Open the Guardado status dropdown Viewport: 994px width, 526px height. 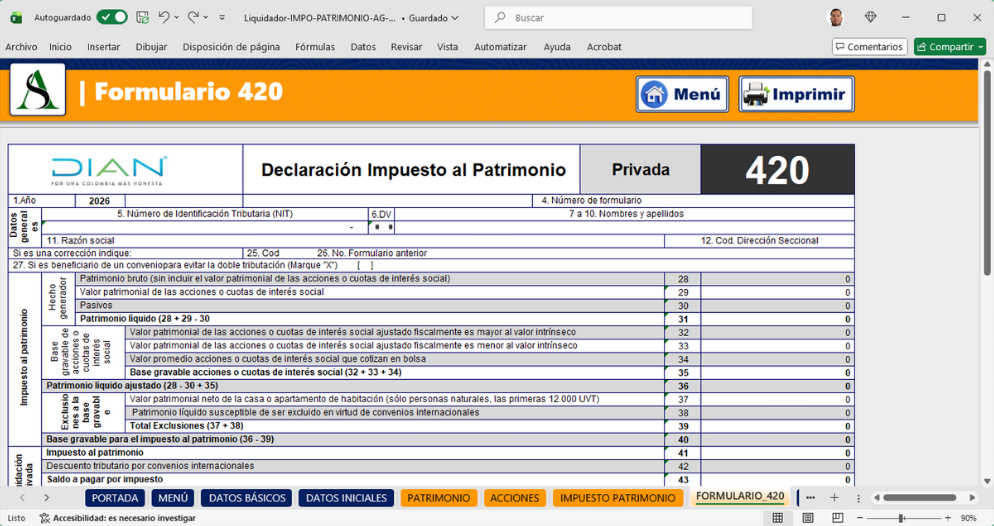(x=433, y=18)
